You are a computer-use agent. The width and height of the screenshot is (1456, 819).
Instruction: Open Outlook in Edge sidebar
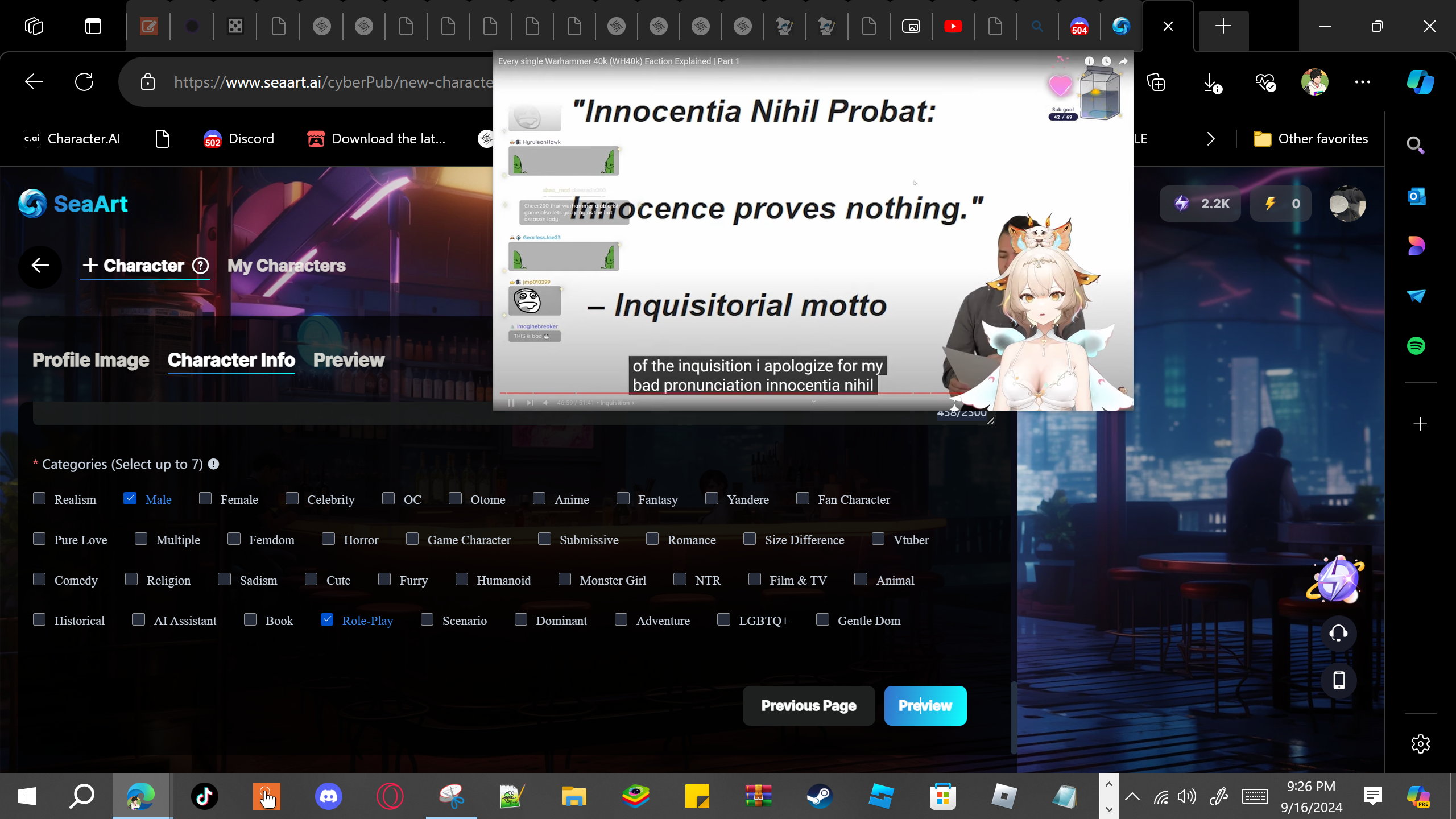tap(1416, 197)
